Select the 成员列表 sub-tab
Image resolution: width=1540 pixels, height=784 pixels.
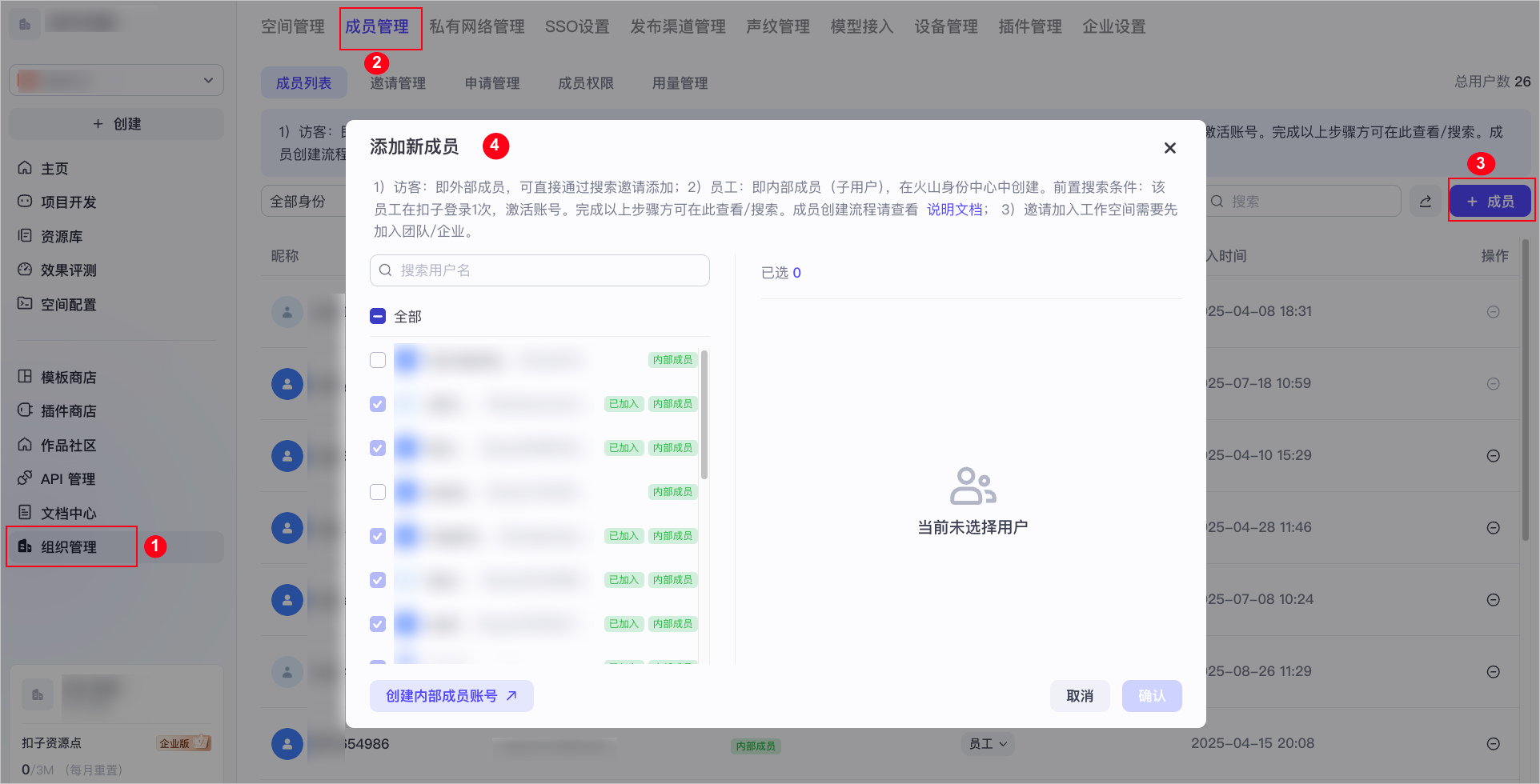point(304,83)
